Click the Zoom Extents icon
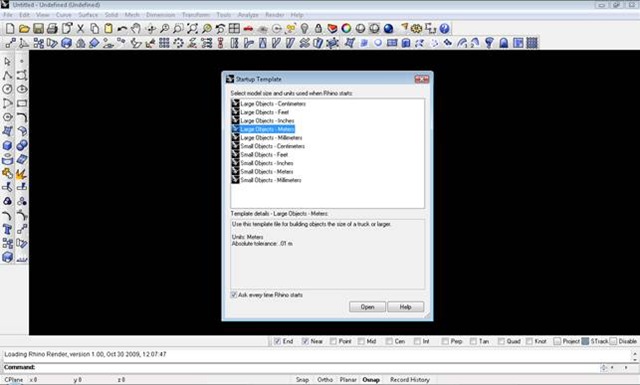Viewport: 640px width, 385px height. [x=192, y=29]
